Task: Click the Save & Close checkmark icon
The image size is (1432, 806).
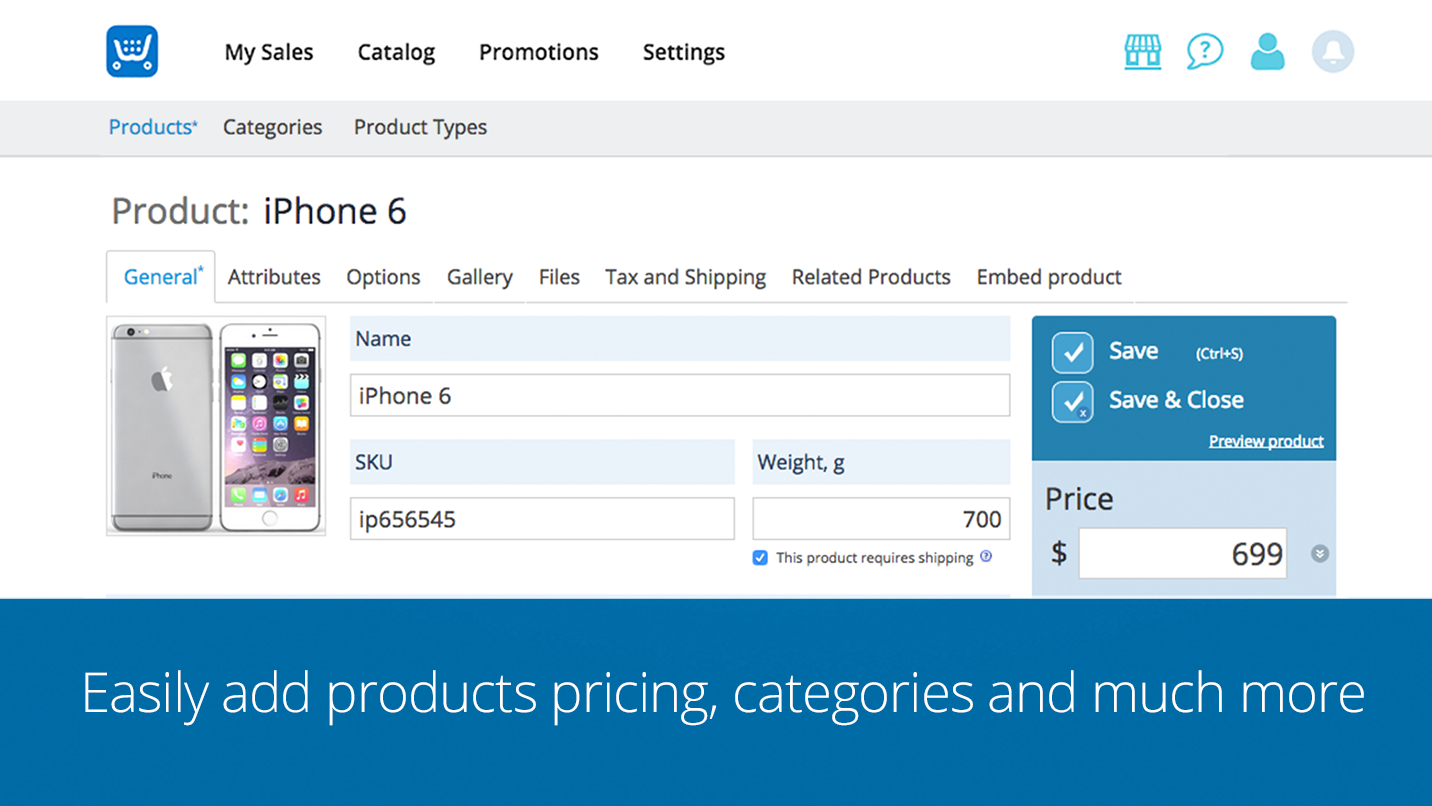Action: 1072,400
